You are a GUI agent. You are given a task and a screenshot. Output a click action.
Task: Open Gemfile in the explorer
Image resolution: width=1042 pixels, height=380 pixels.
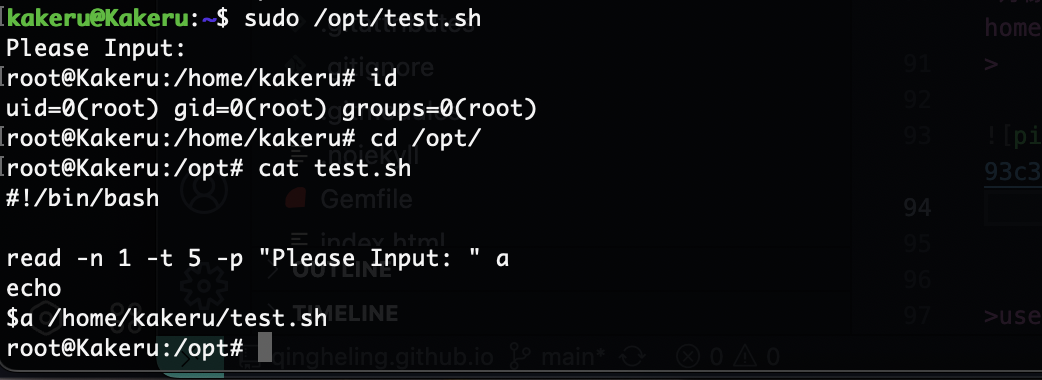coord(366,199)
